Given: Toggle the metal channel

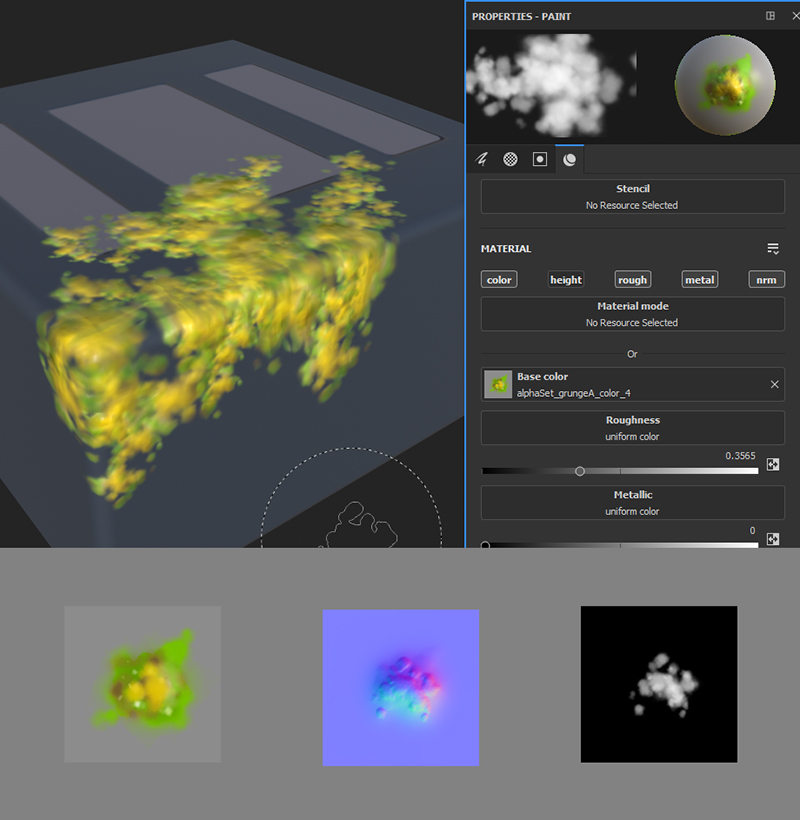Looking at the screenshot, I should pos(700,280).
